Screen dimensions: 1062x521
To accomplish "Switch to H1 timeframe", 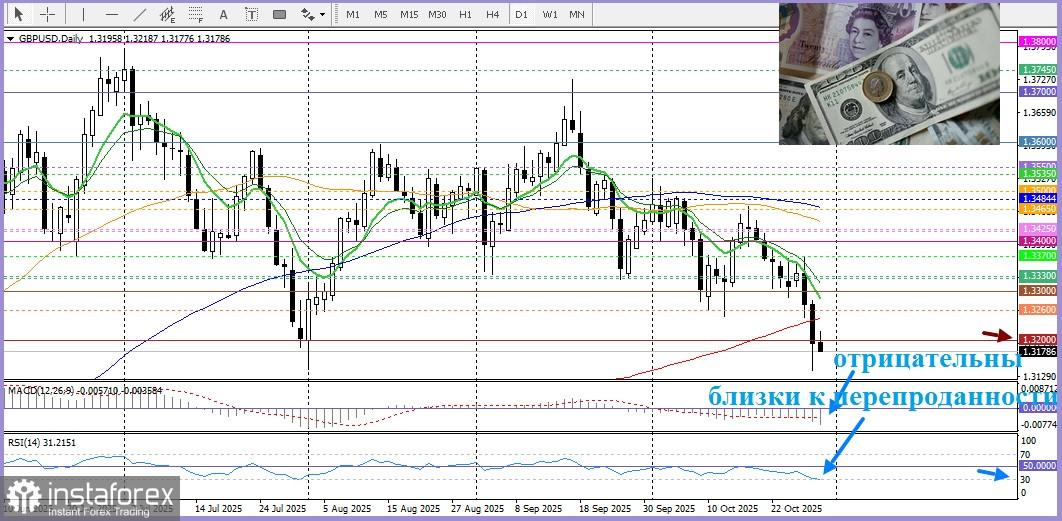I will [x=465, y=14].
